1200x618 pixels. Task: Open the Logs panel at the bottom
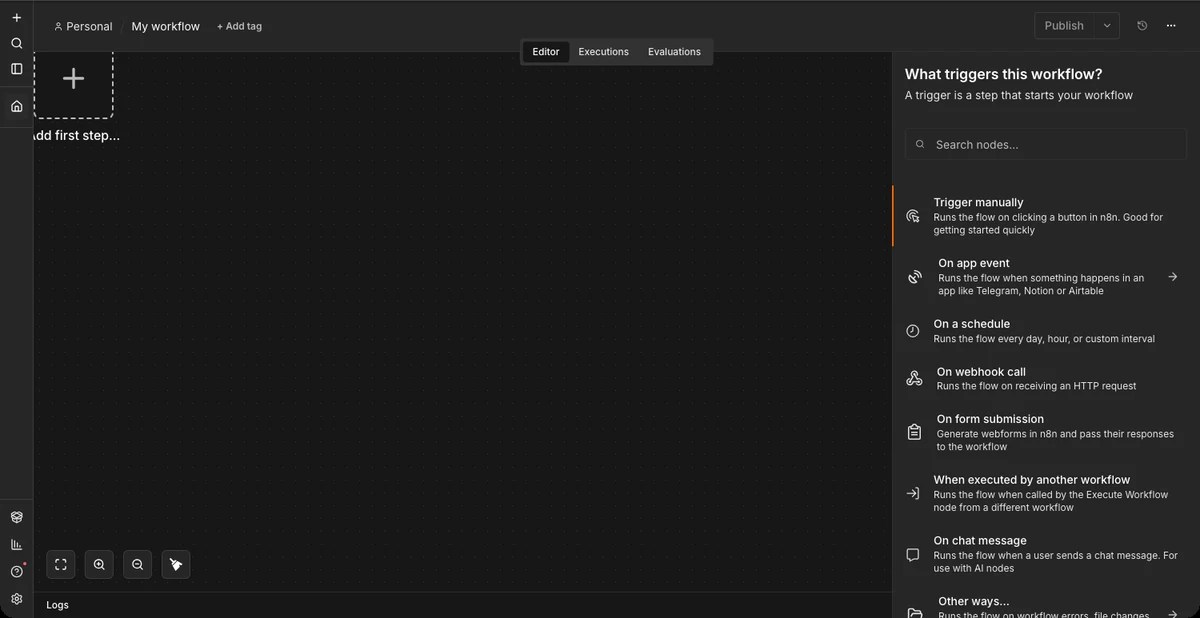pos(58,605)
